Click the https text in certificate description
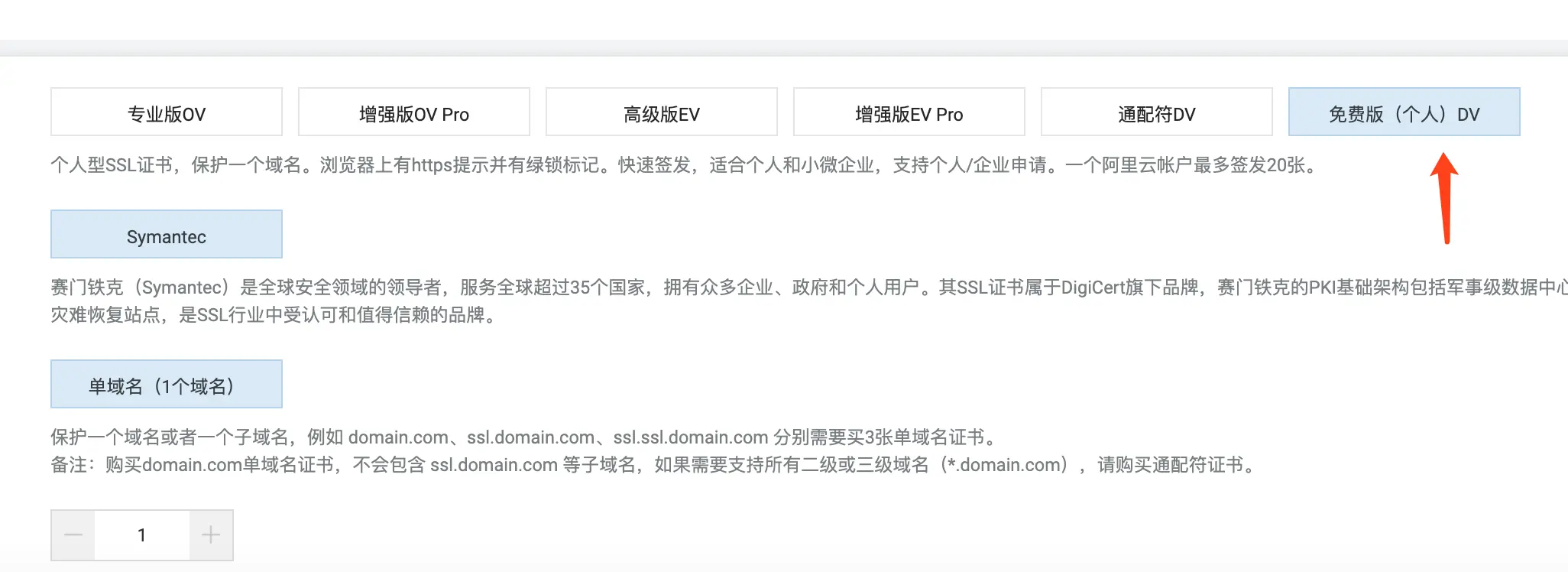 [432, 165]
